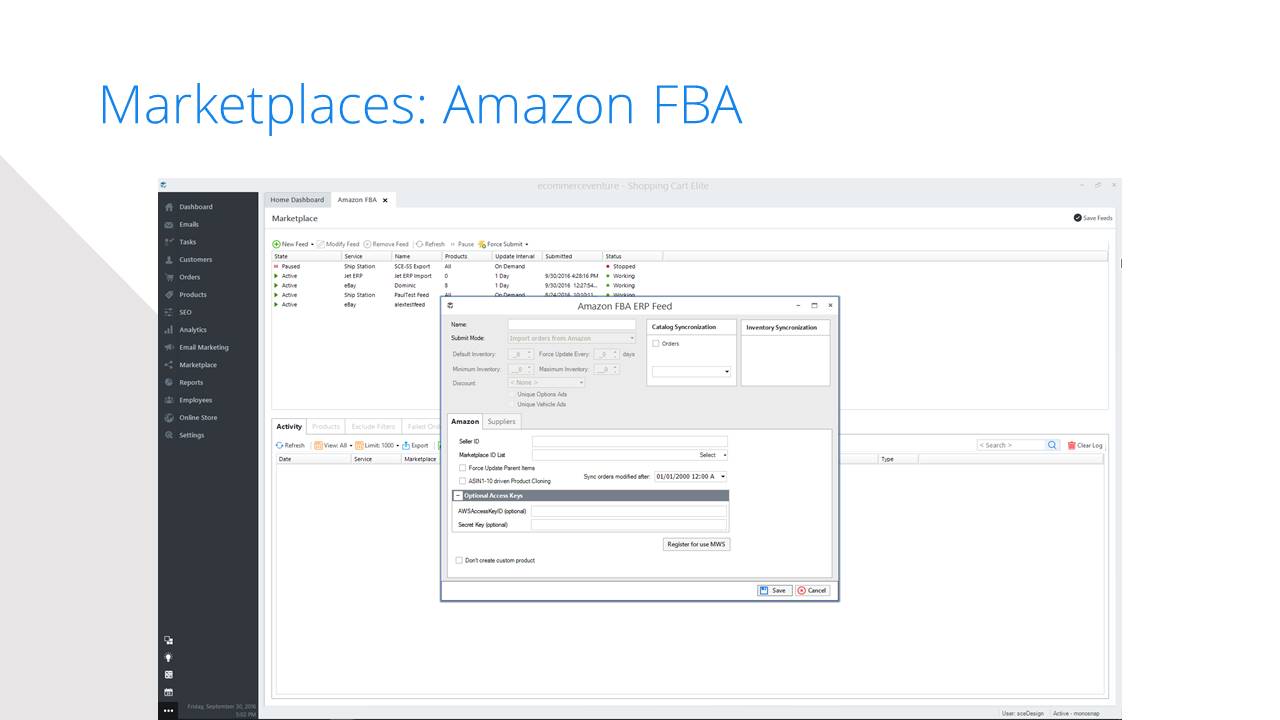The image size is (1280, 720).
Task: Click the Register for use MWS button
Action: click(x=697, y=544)
